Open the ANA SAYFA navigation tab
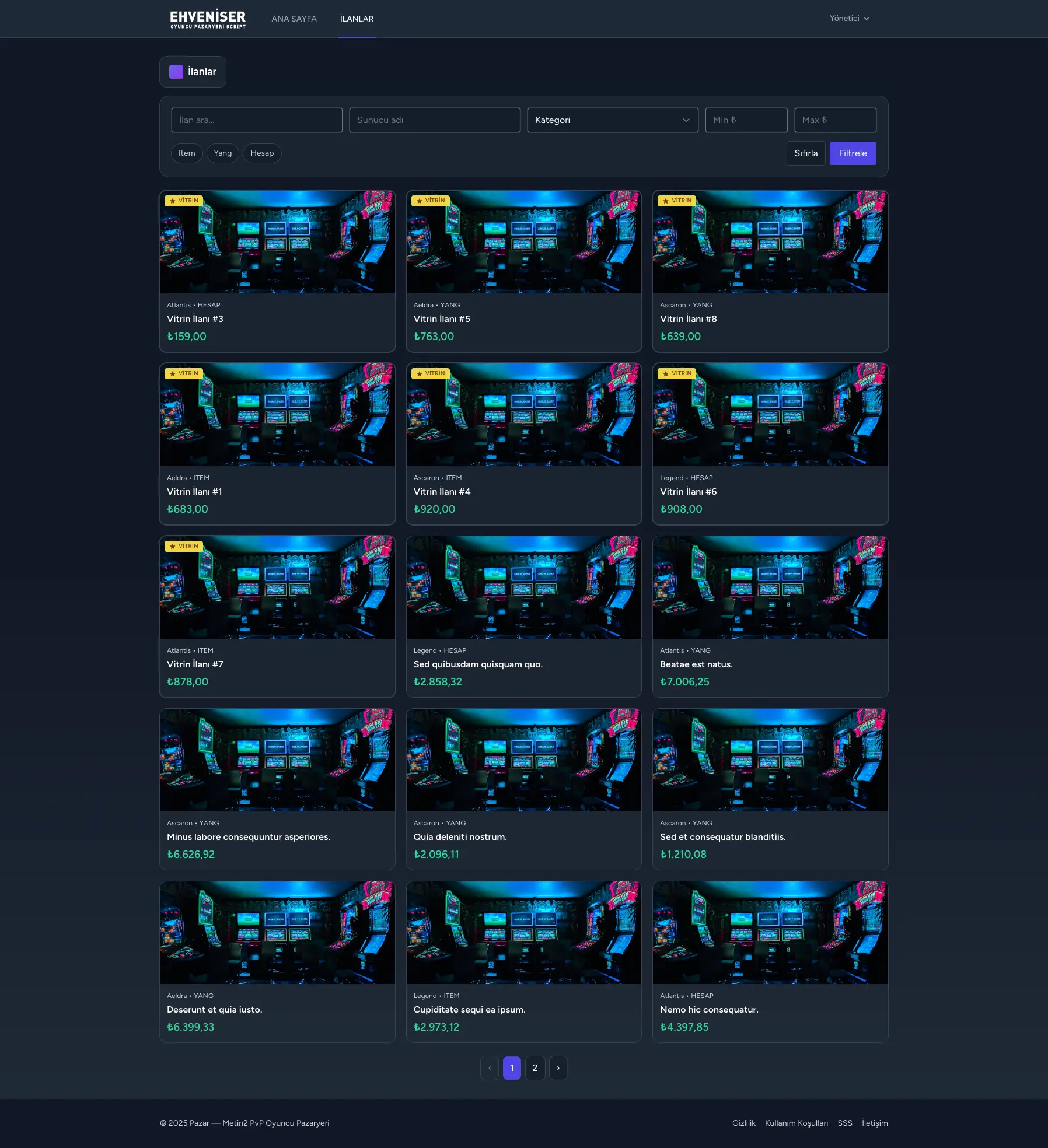The width and height of the screenshot is (1048, 1148). [x=294, y=19]
